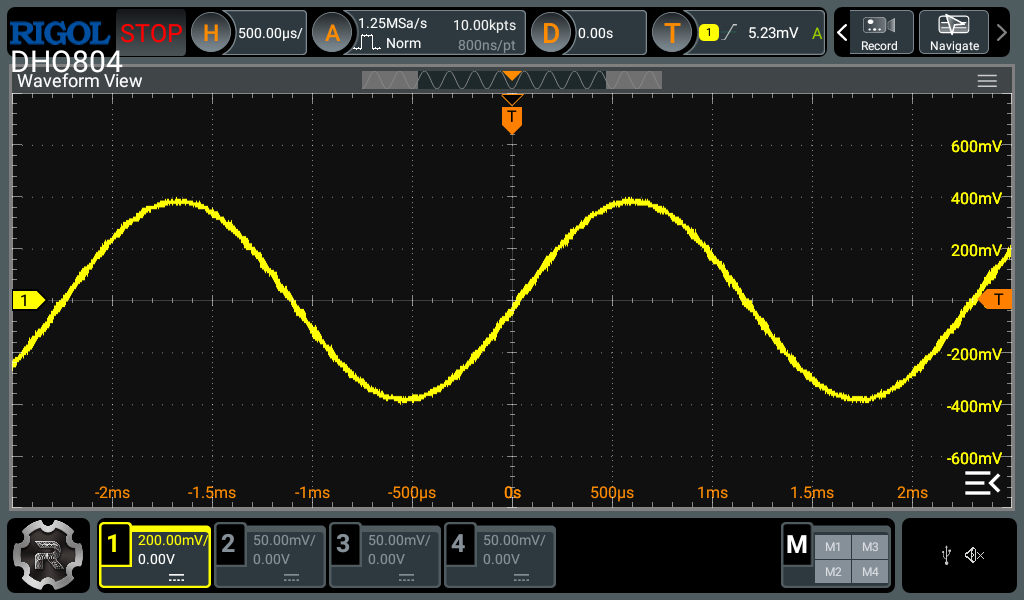Open Delay settings via D icon
1024x600 pixels.
(x=551, y=33)
